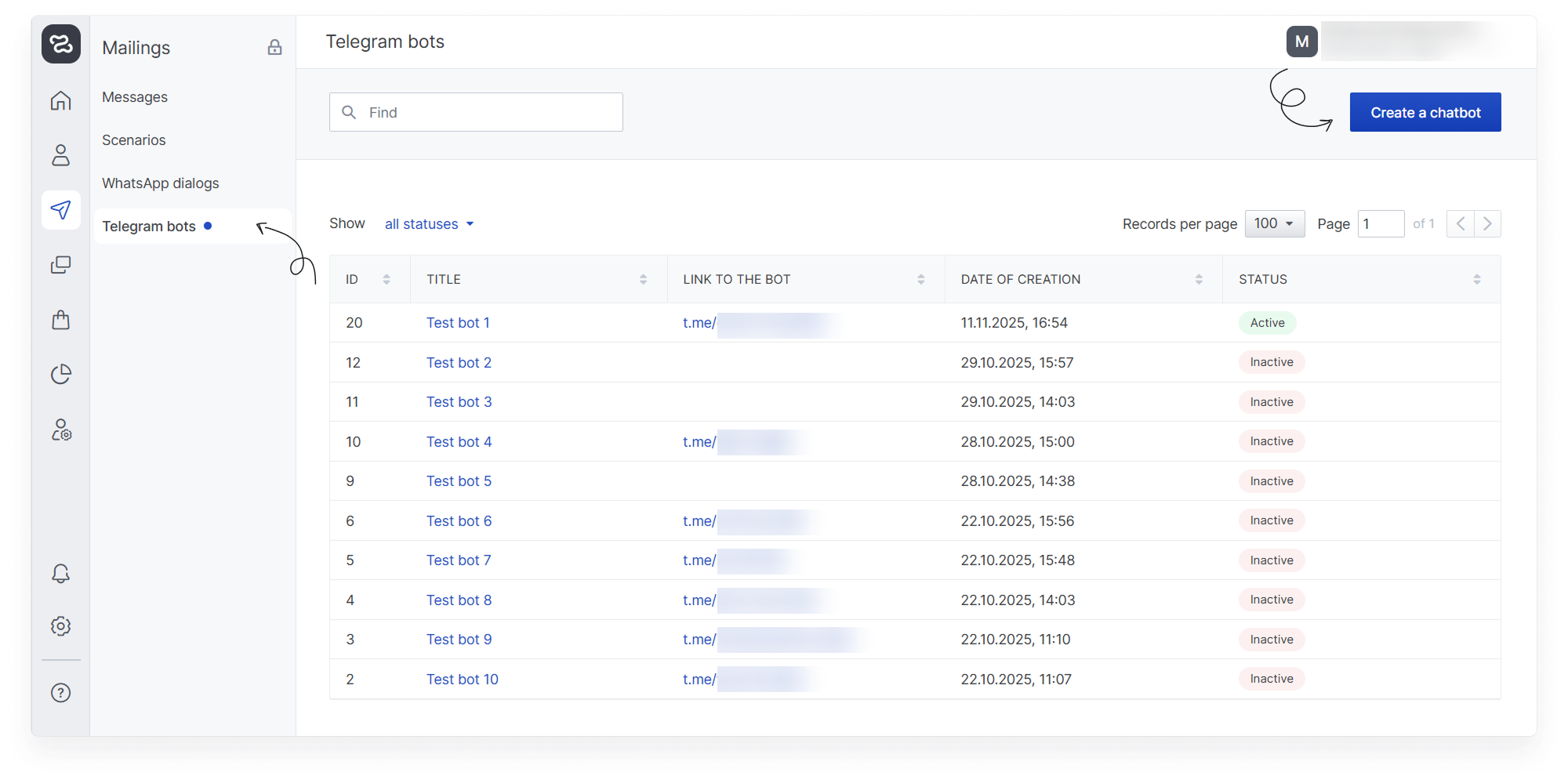
Task: Click the Find search field
Action: pos(476,113)
